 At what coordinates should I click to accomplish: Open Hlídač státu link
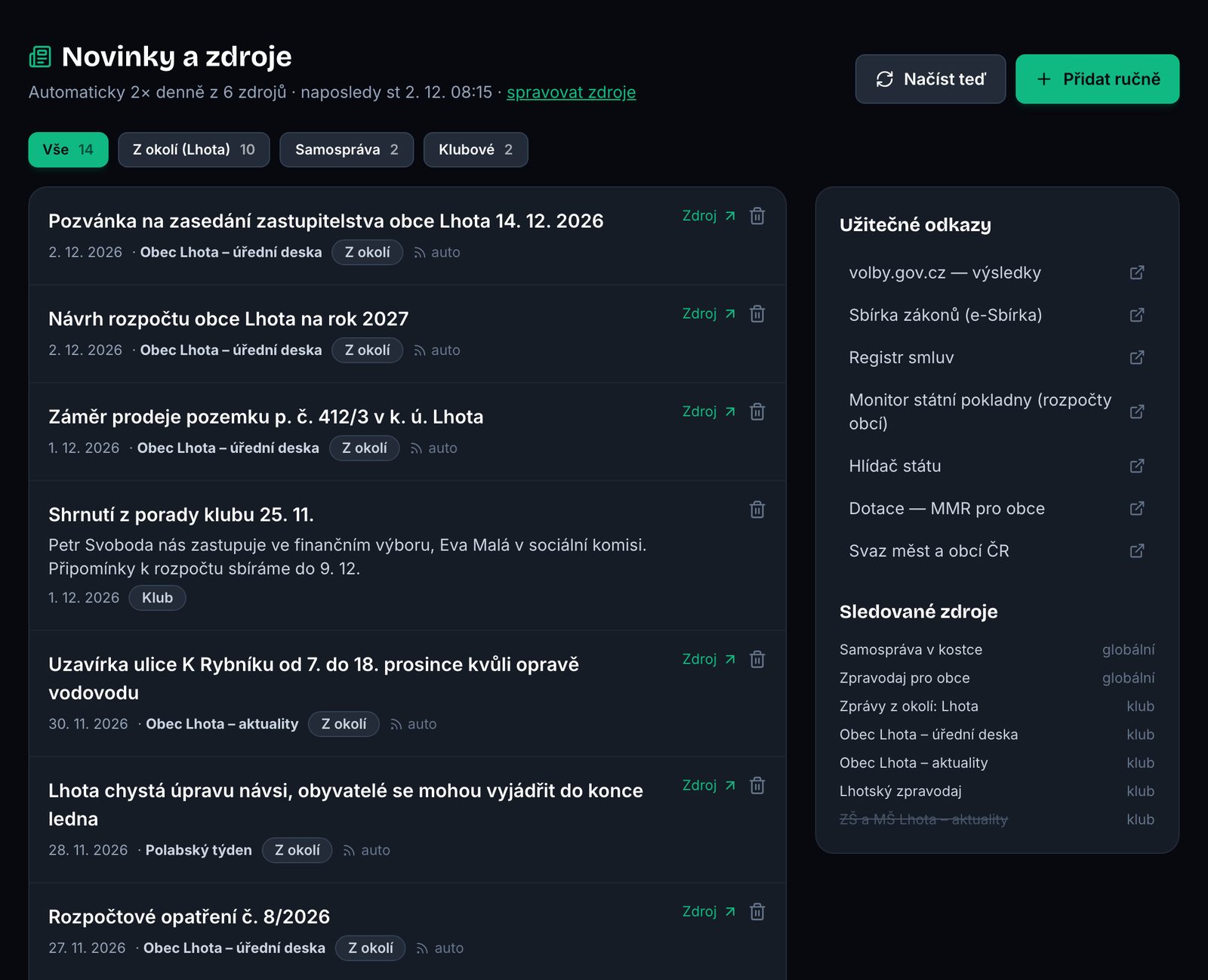997,466
